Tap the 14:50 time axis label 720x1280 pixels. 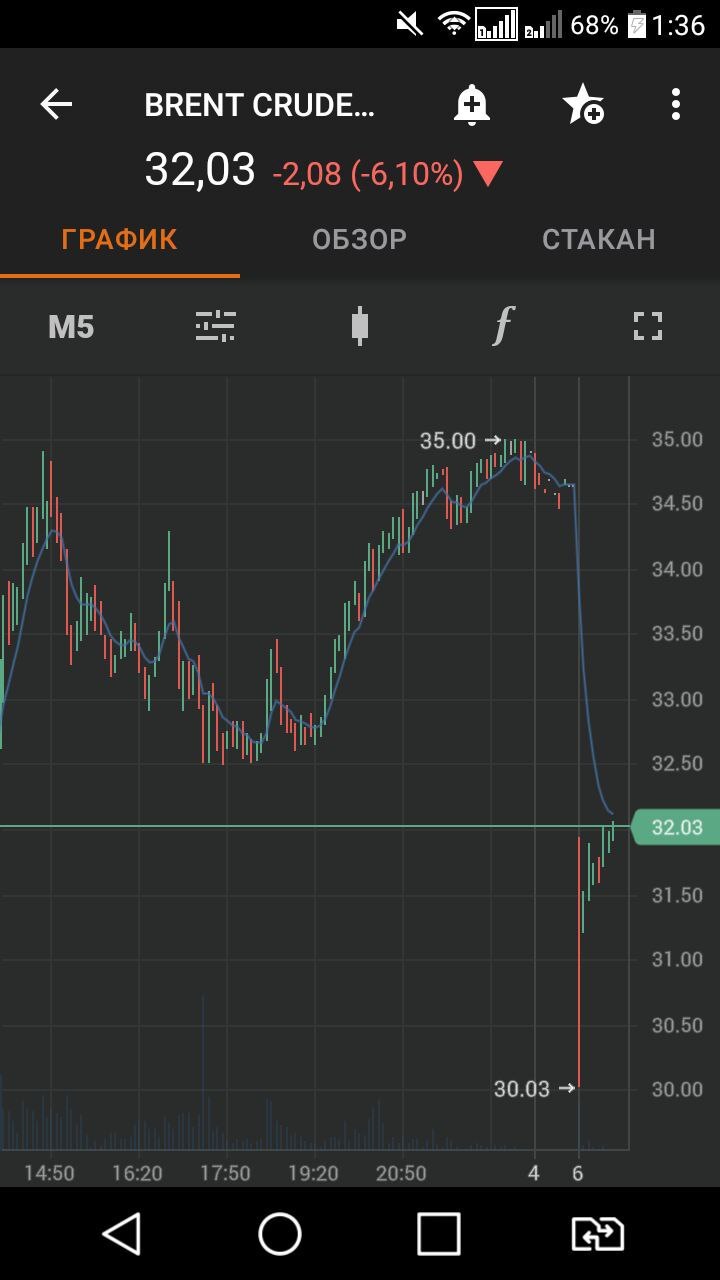[49, 1173]
